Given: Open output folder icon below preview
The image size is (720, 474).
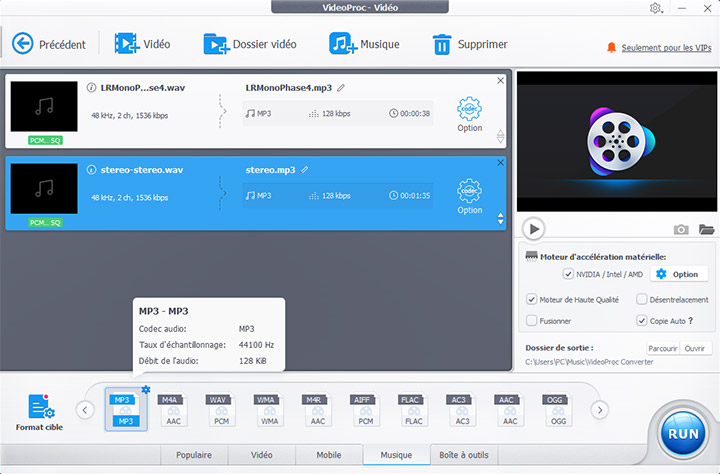Looking at the screenshot, I should (x=706, y=229).
